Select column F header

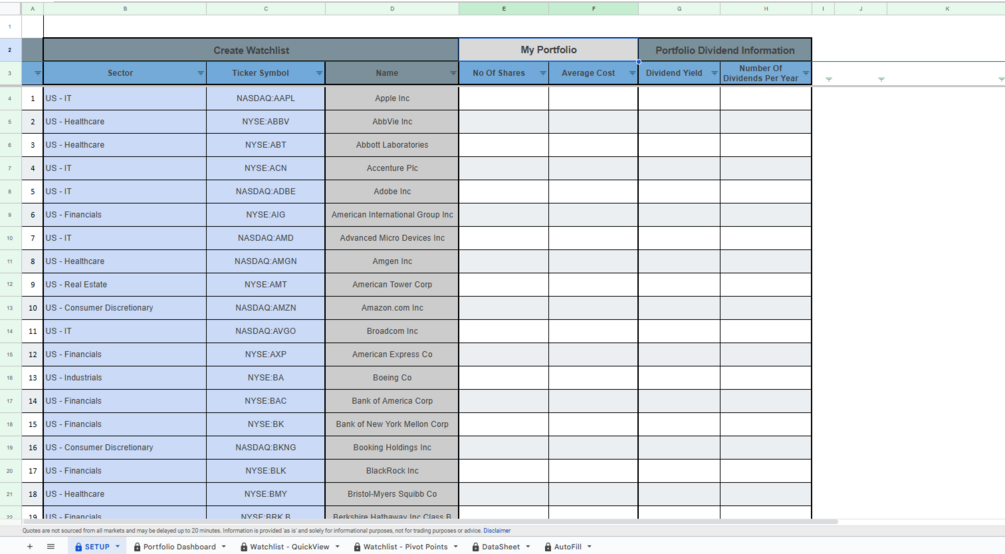tap(594, 9)
